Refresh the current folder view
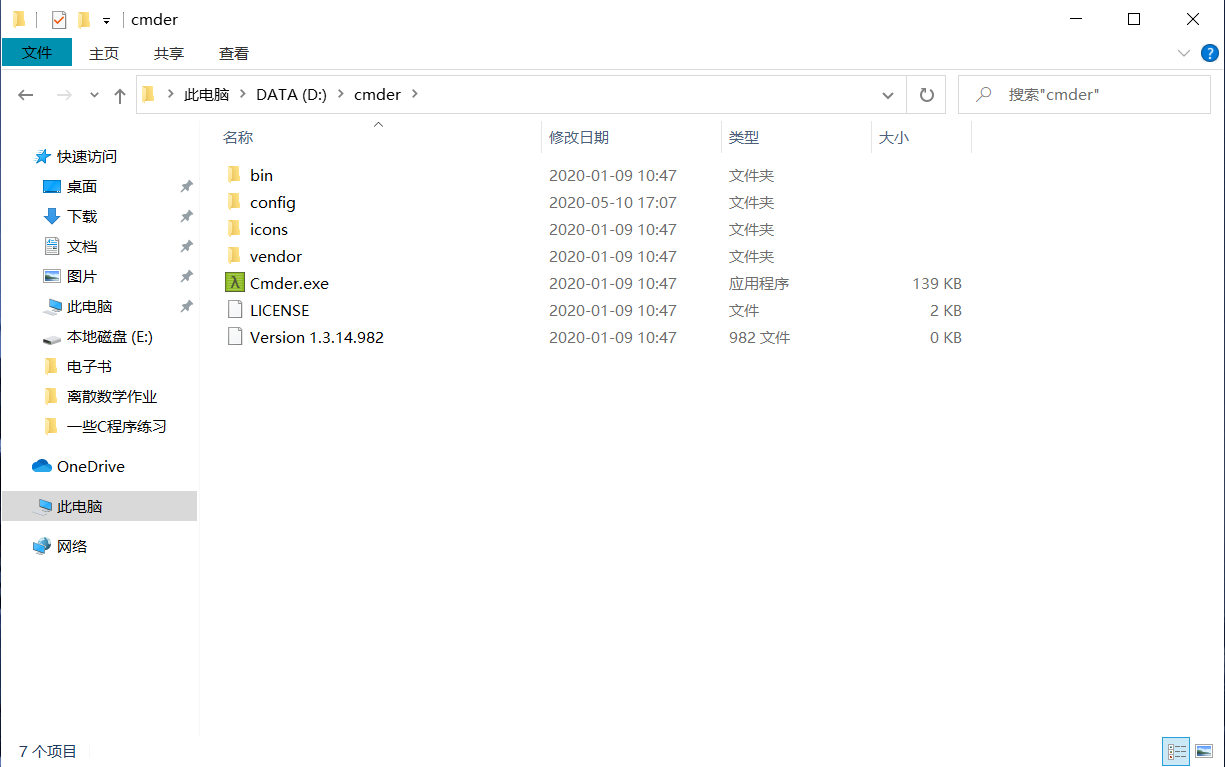The width and height of the screenshot is (1225, 767). click(927, 95)
